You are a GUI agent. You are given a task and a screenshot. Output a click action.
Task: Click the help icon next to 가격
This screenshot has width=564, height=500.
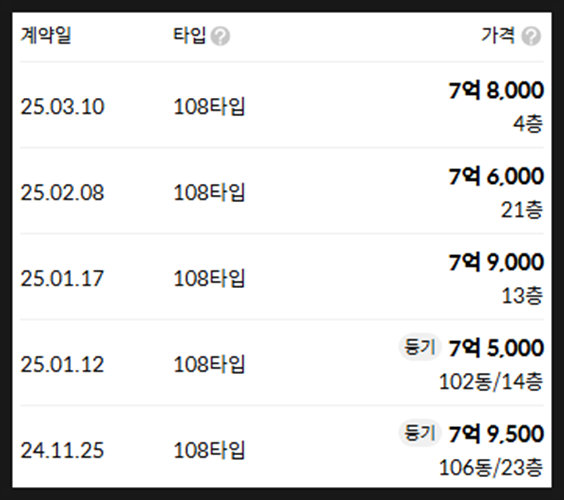531,36
